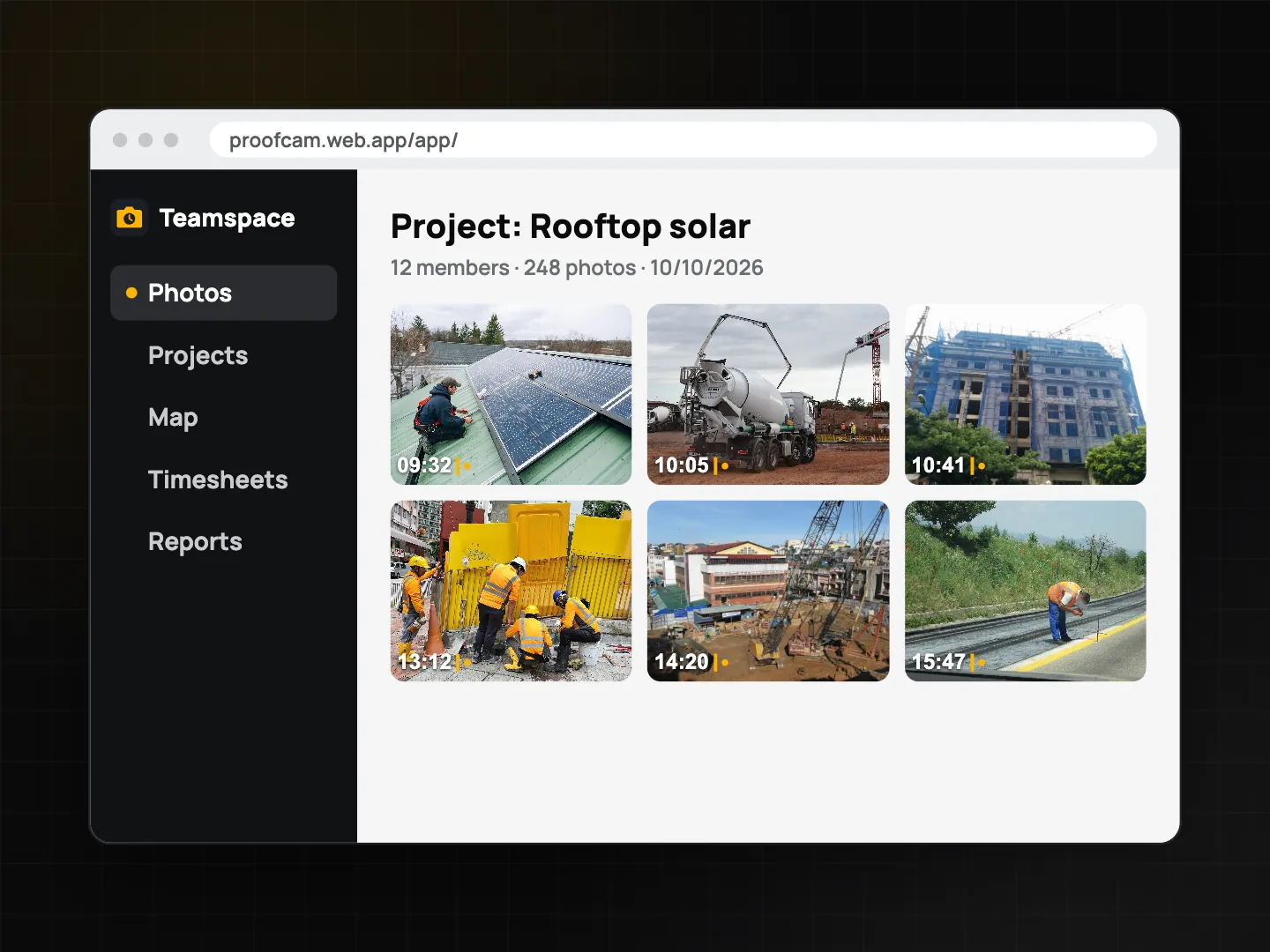Open the 15:47 road survey photo
The width and height of the screenshot is (1270, 952).
coord(1026,591)
